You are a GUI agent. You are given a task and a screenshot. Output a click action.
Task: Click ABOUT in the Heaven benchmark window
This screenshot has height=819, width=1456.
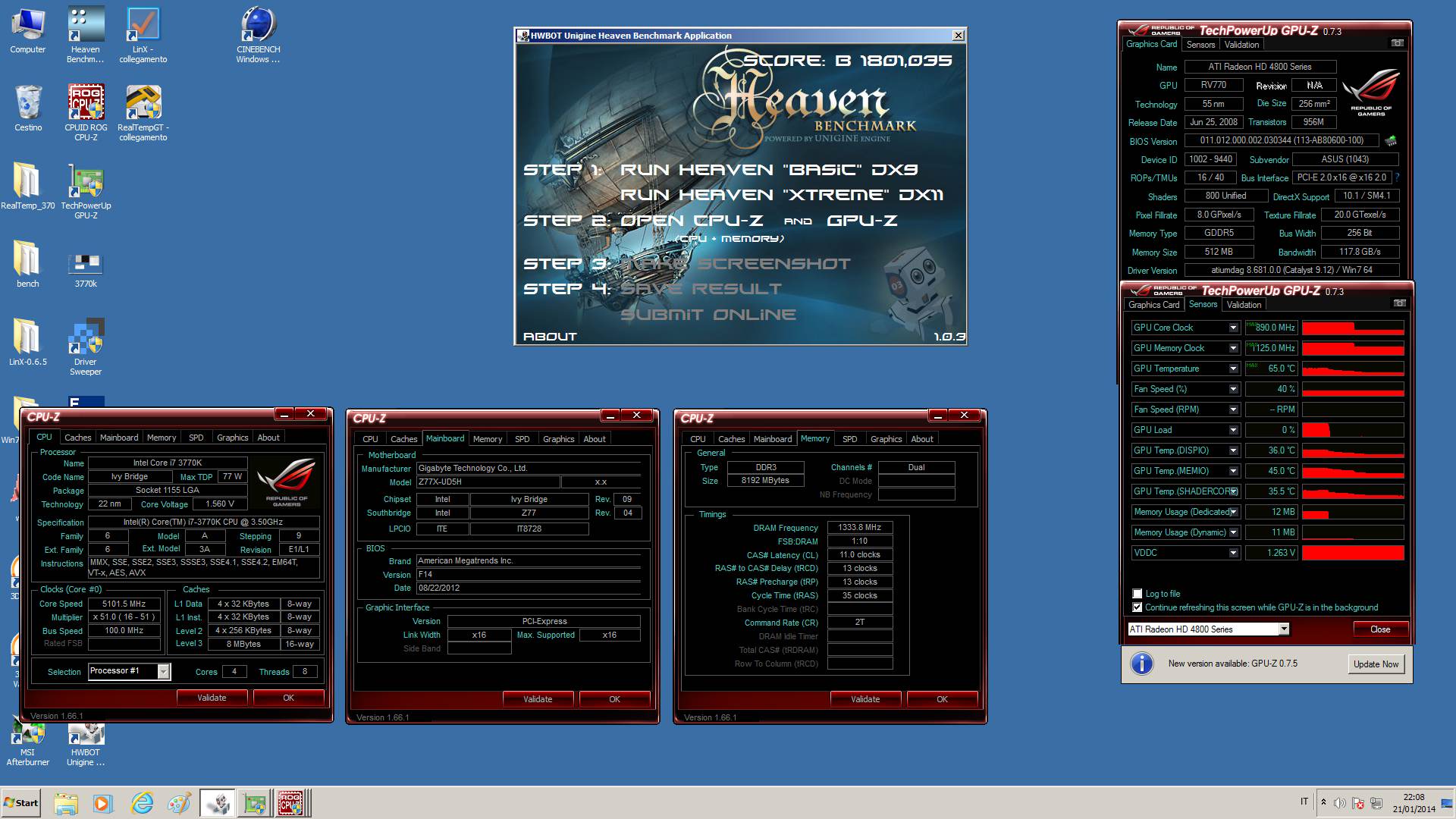pyautogui.click(x=550, y=337)
